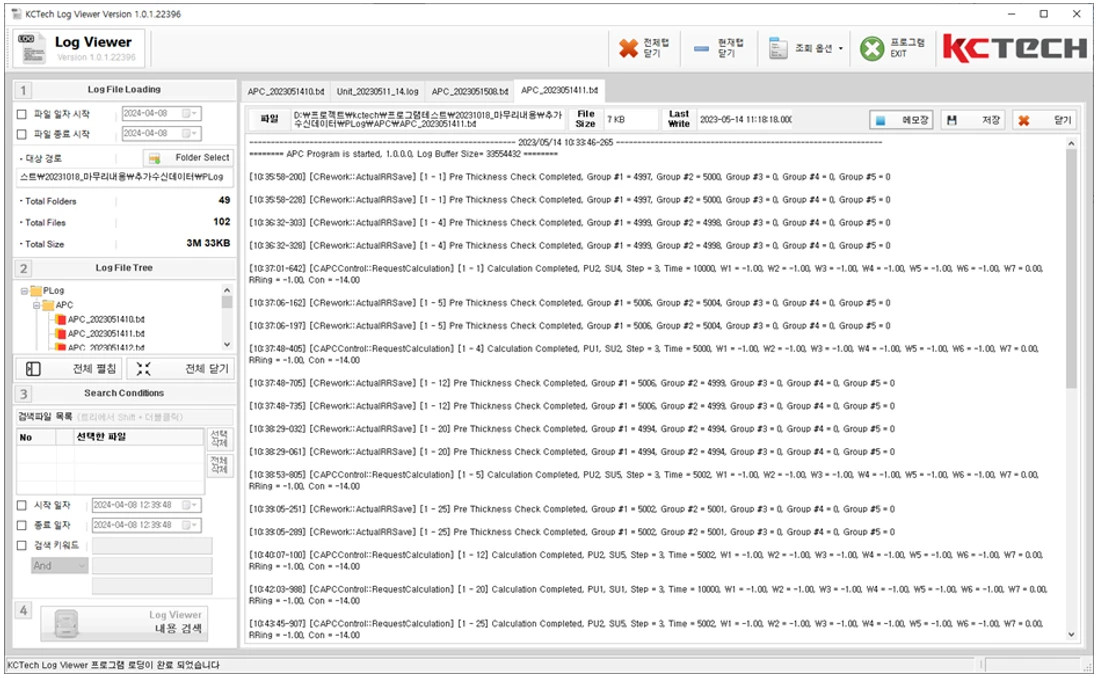The height and width of the screenshot is (678, 1098).
Task: Enable the 검색 키워드 checkbox
Action: [22, 546]
